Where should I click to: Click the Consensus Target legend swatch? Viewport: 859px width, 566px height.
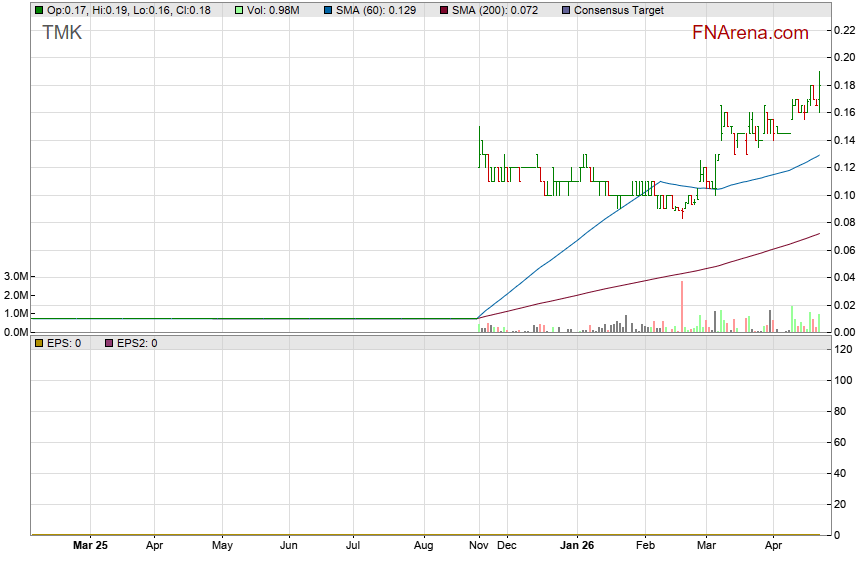pos(565,10)
